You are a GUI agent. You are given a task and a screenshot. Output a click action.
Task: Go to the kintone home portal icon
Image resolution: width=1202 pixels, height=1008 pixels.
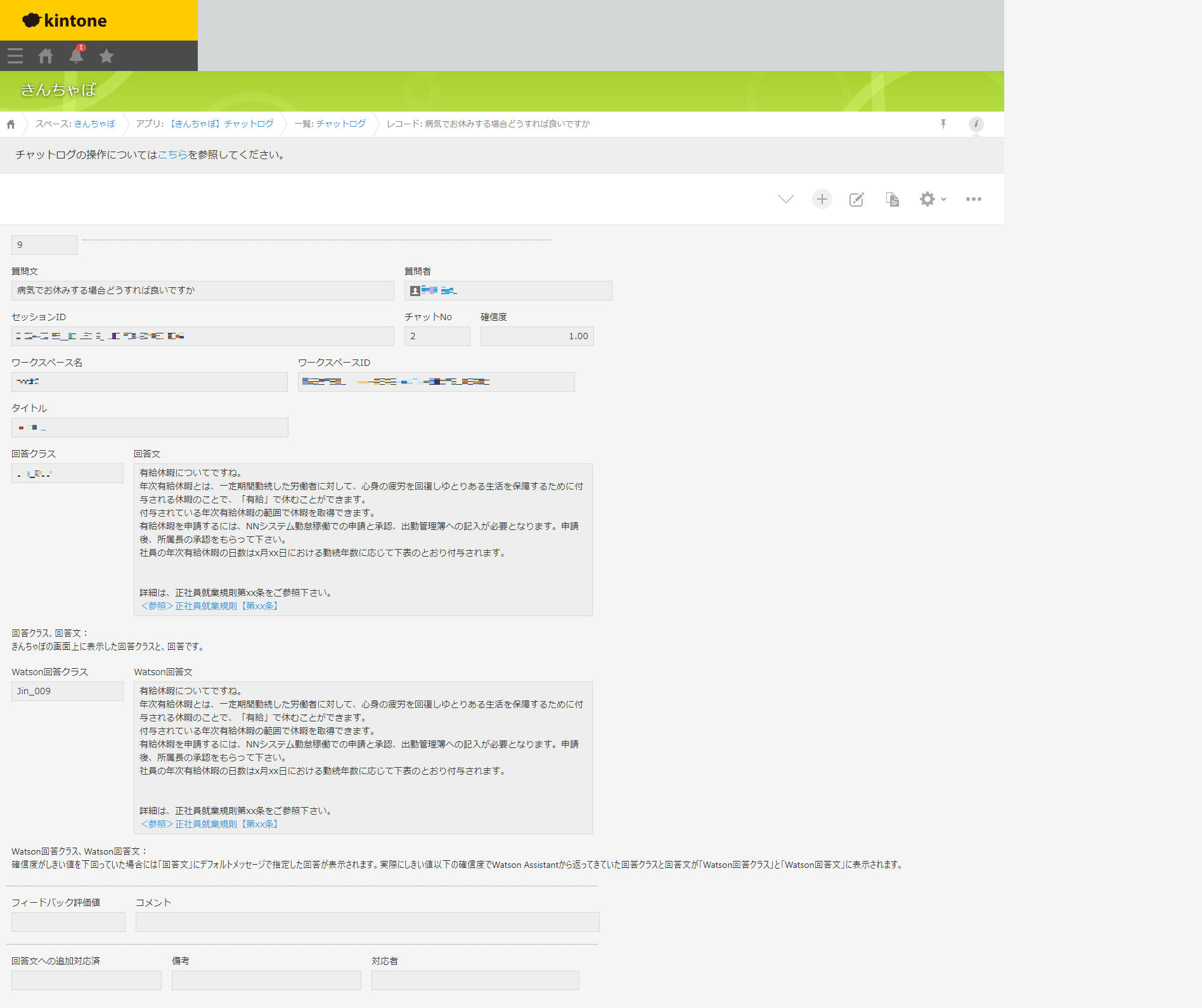pyautogui.click(x=46, y=56)
